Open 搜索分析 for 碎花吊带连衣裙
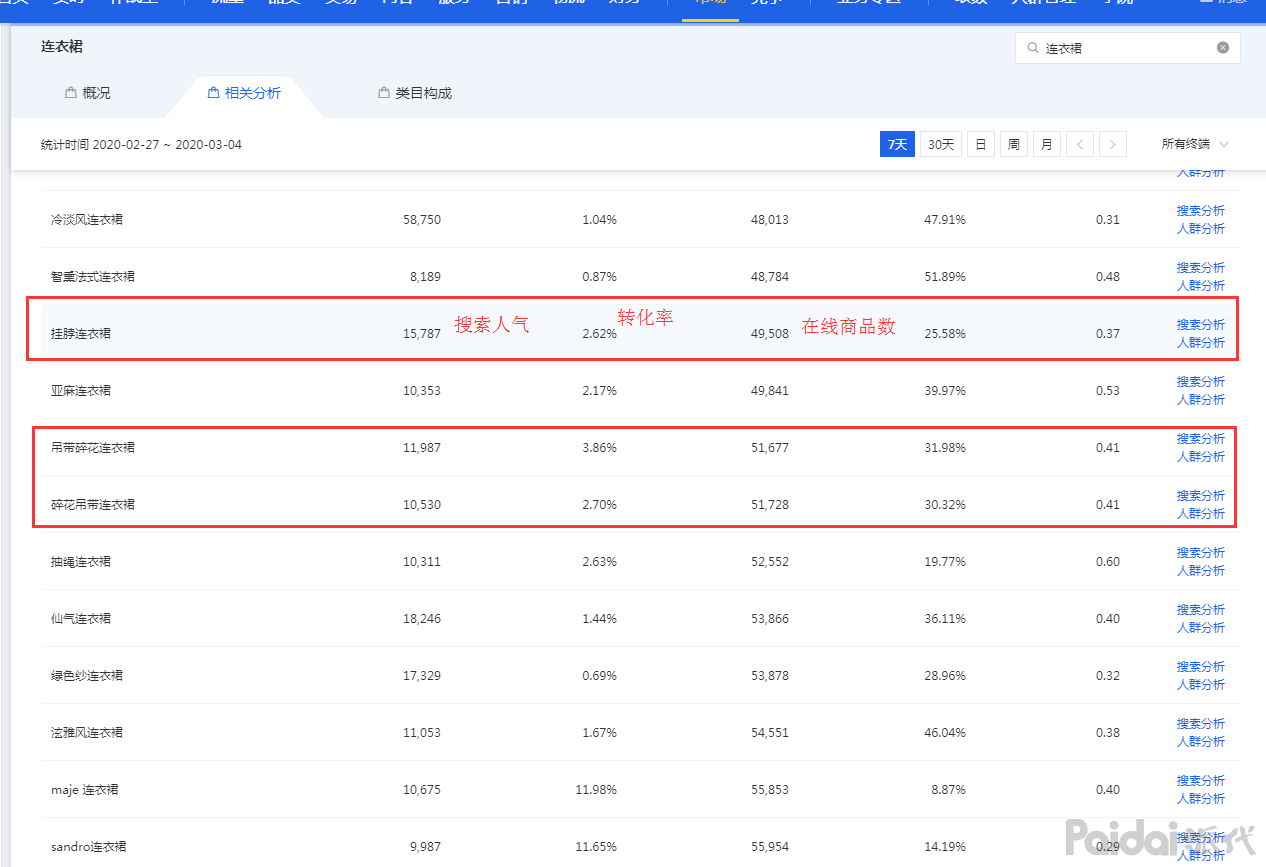1266x867 pixels. tap(1200, 495)
